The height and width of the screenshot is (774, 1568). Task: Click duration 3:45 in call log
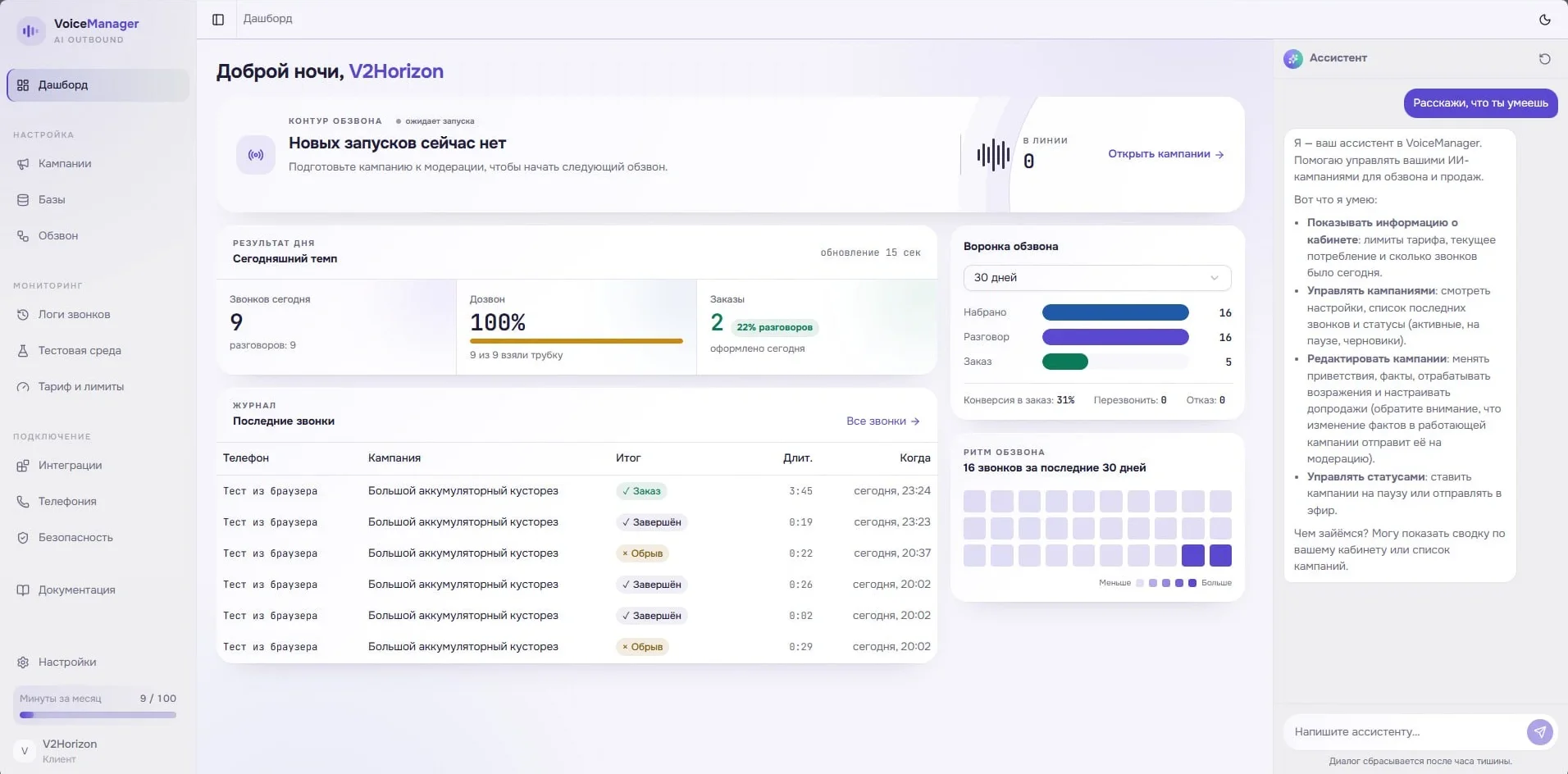tap(800, 491)
